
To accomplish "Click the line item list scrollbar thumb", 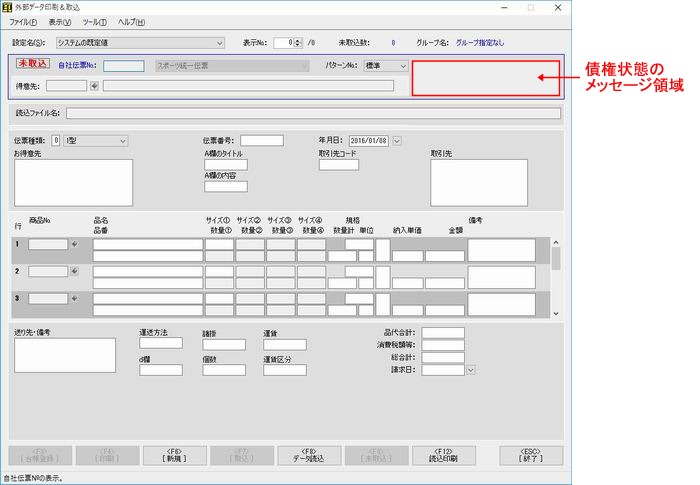I will (556, 259).
